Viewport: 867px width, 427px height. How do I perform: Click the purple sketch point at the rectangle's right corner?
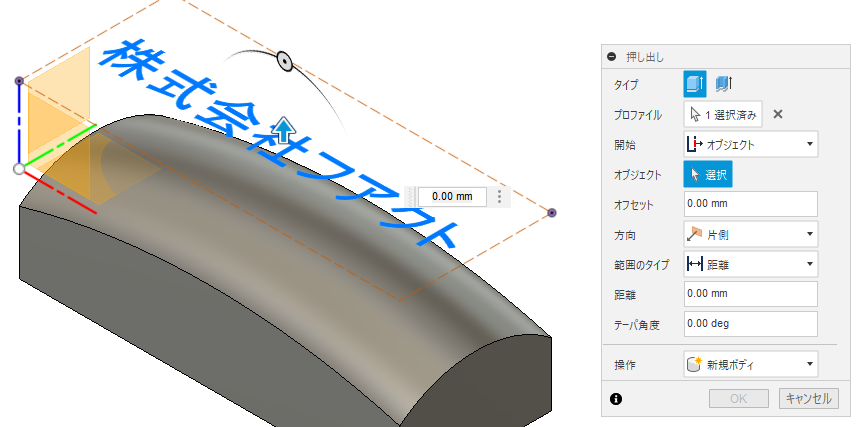[551, 213]
